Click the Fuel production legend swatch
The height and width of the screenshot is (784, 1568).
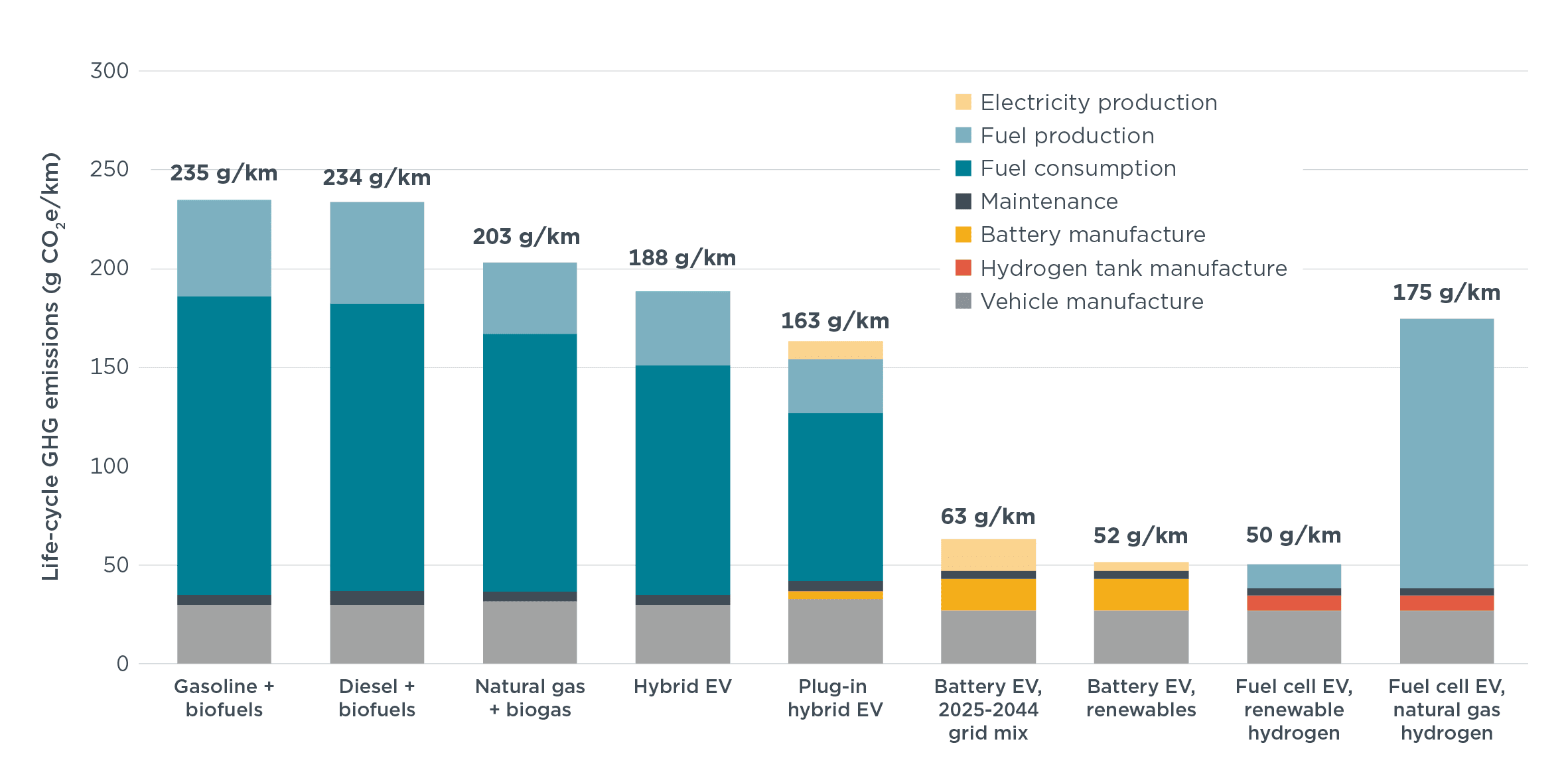(963, 135)
